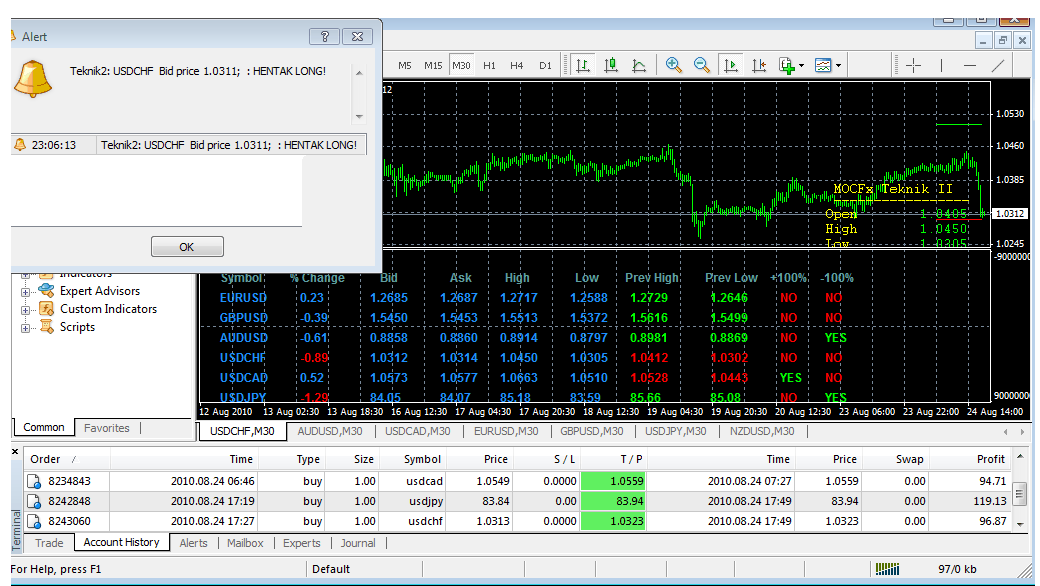1040x586 pixels.
Task: Switch to the Trade terminal tab
Action: click(x=49, y=543)
